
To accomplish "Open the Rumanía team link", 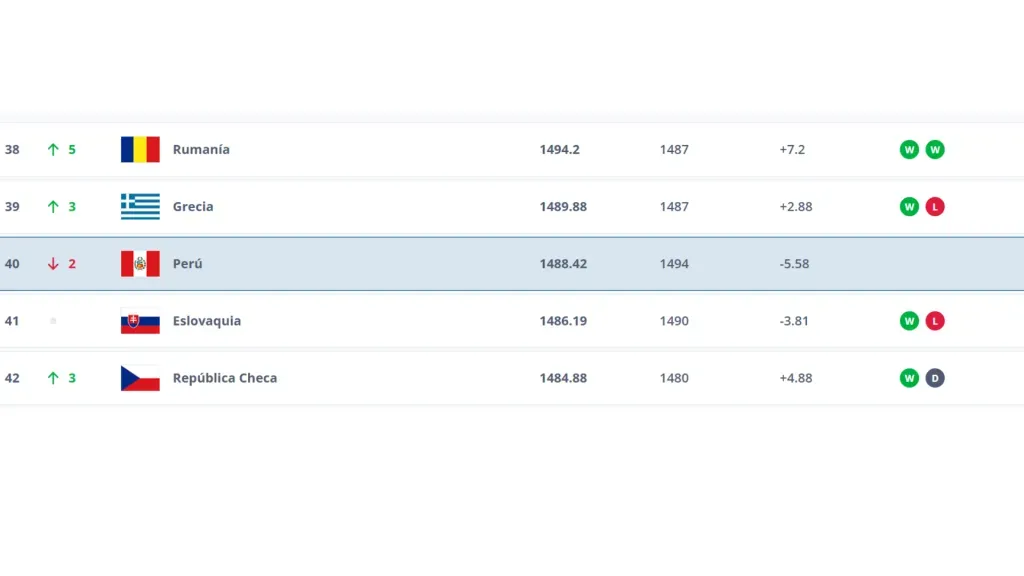I will (201, 150).
